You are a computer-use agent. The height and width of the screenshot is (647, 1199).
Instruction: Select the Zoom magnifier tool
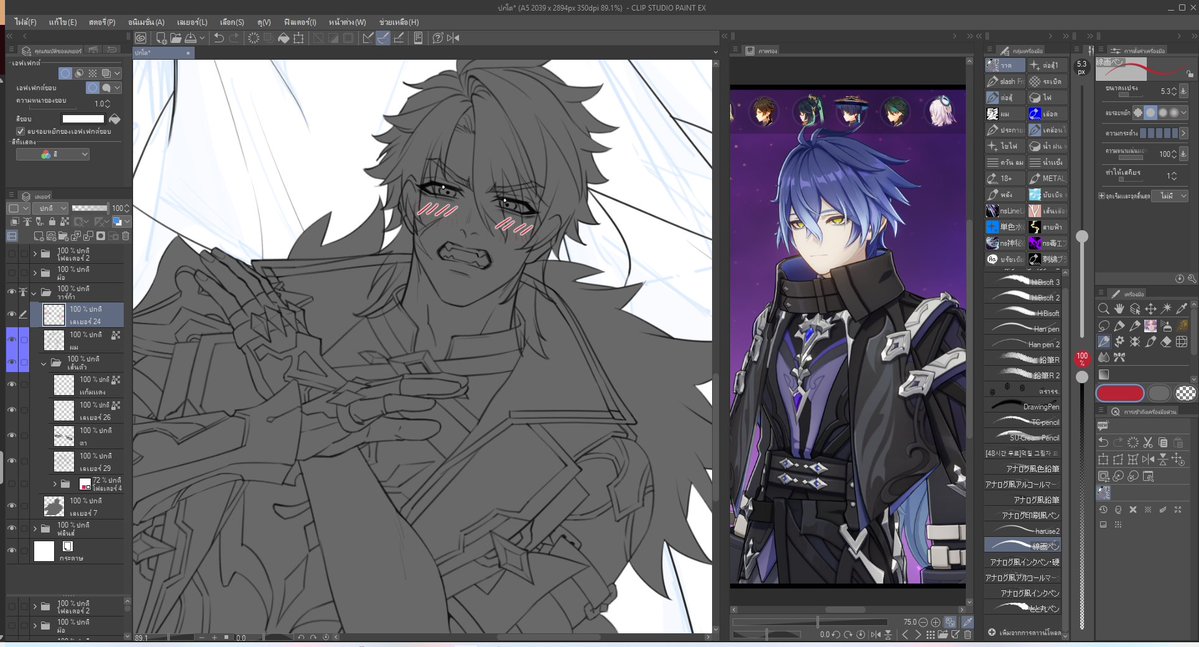tap(1103, 308)
